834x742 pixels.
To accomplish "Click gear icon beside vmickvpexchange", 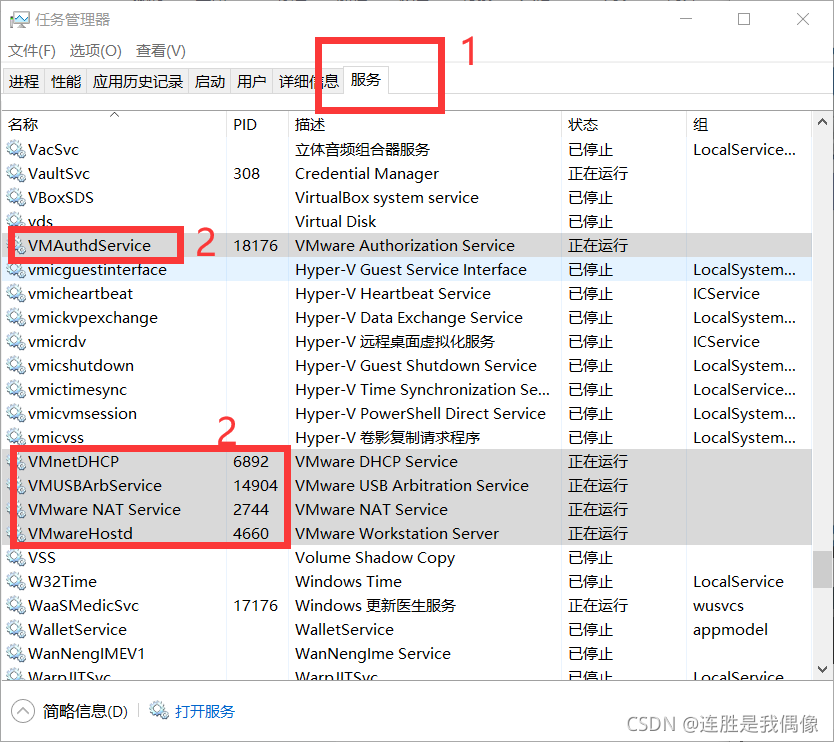I will click(x=16, y=318).
